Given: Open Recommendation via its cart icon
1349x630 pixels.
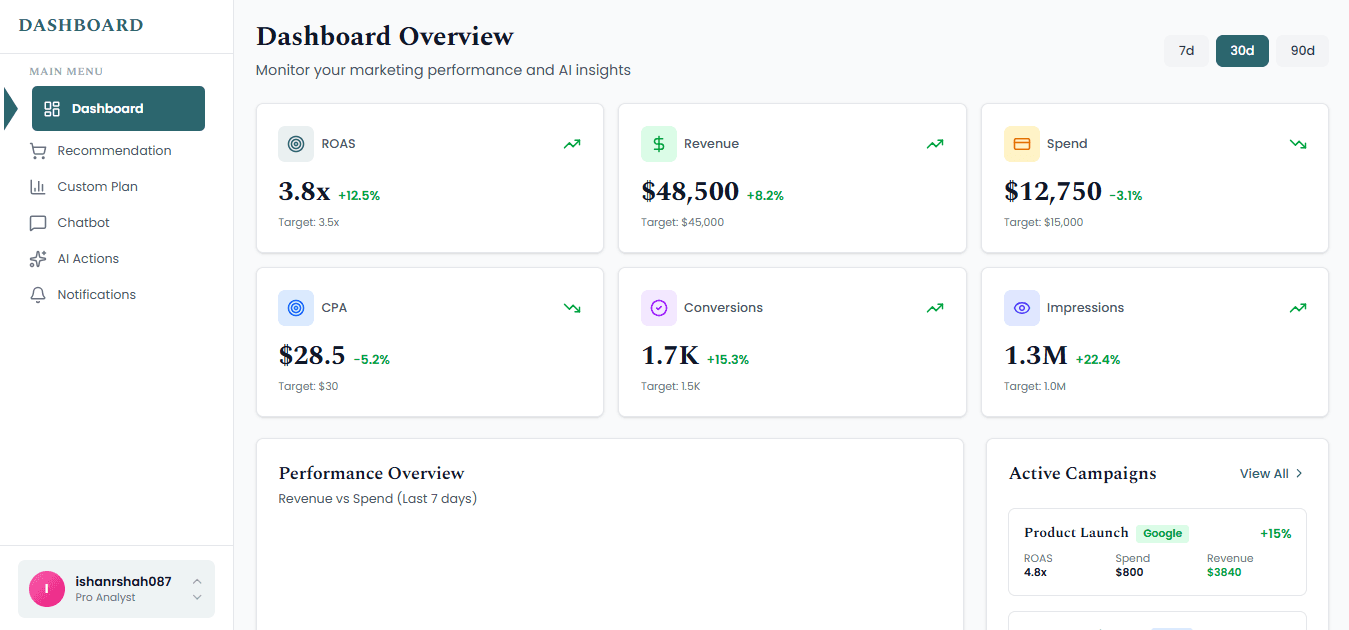Looking at the screenshot, I should [39, 150].
